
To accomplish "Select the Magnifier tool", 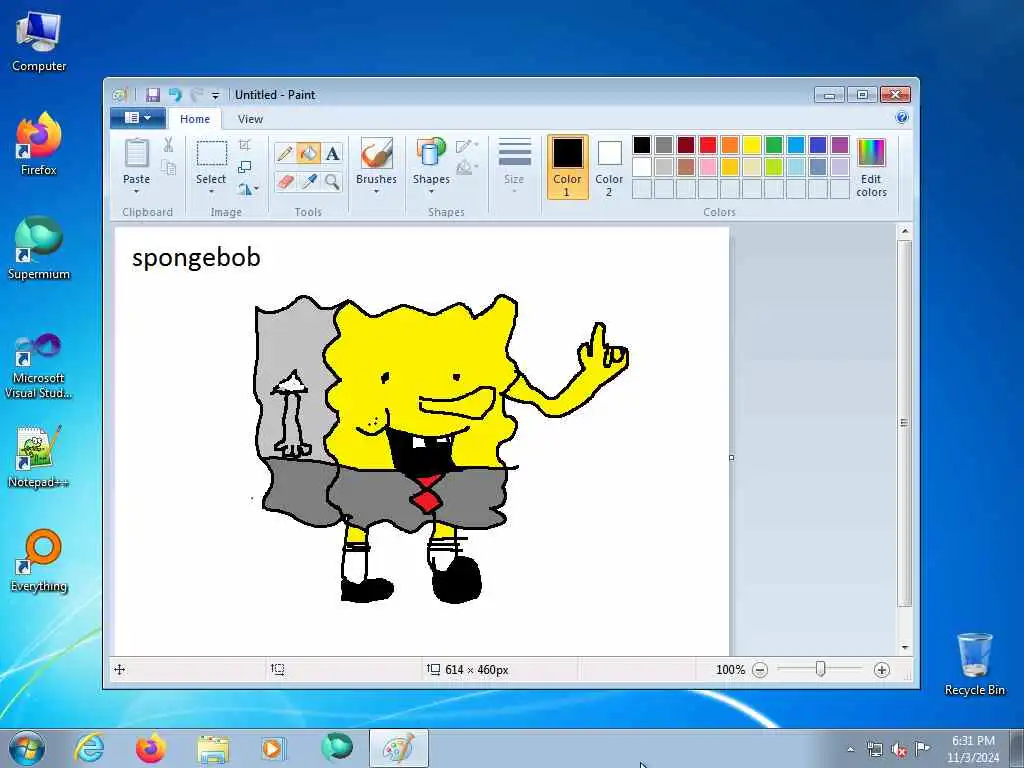I will click(332, 182).
